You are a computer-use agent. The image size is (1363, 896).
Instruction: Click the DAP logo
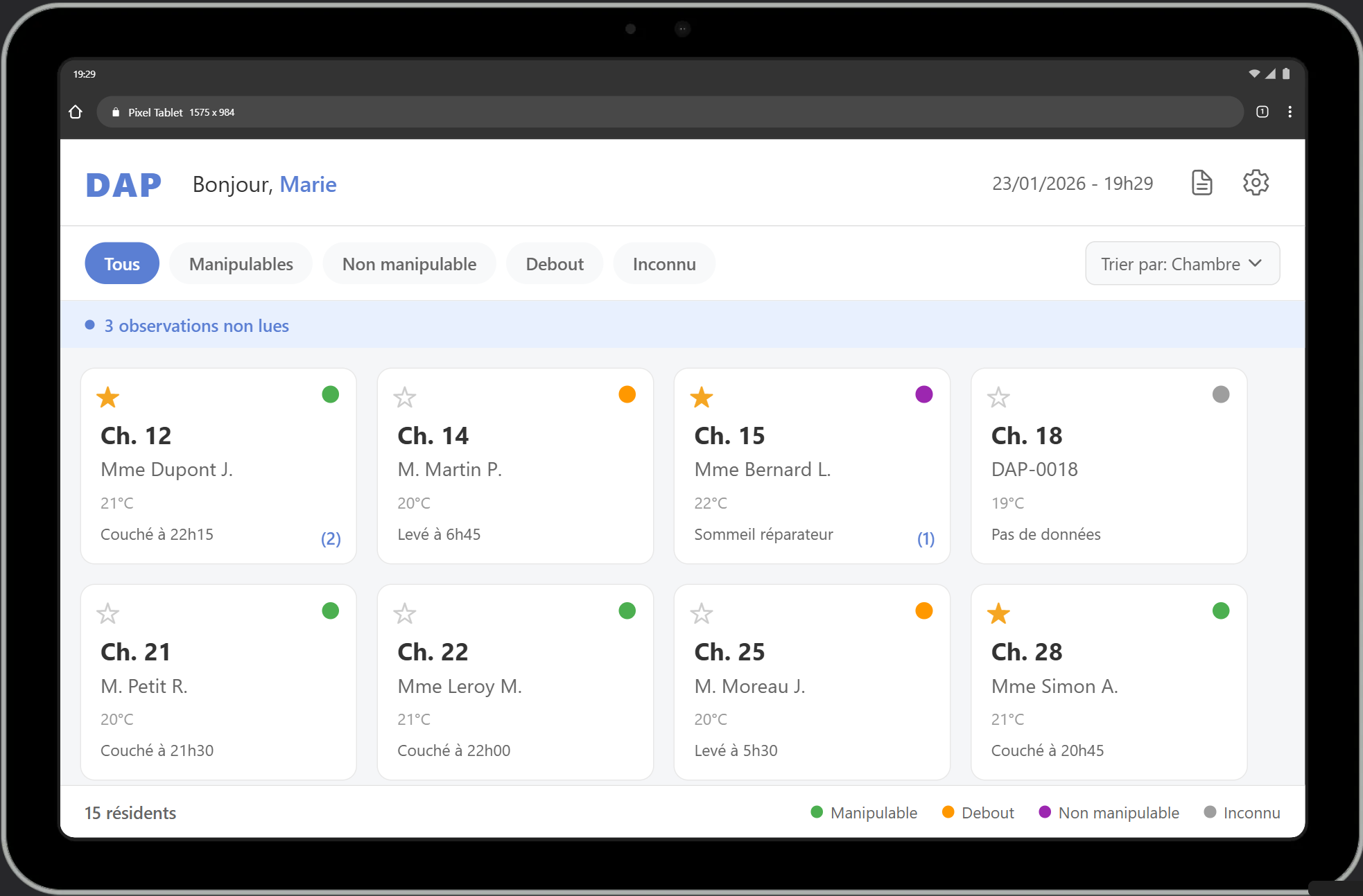(x=123, y=185)
